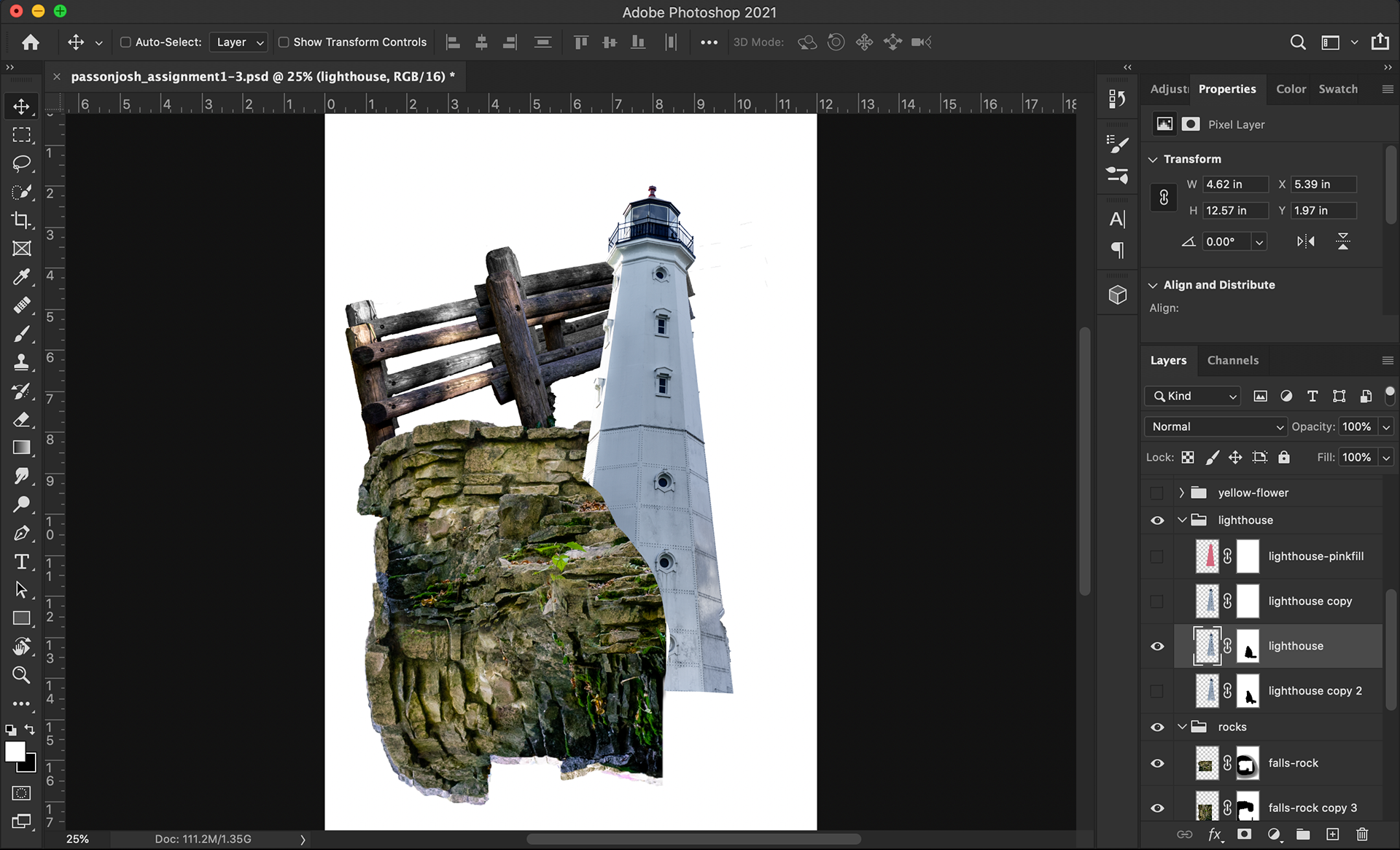The width and height of the screenshot is (1400, 850).
Task: Collapse the Transform section
Action: click(x=1153, y=159)
